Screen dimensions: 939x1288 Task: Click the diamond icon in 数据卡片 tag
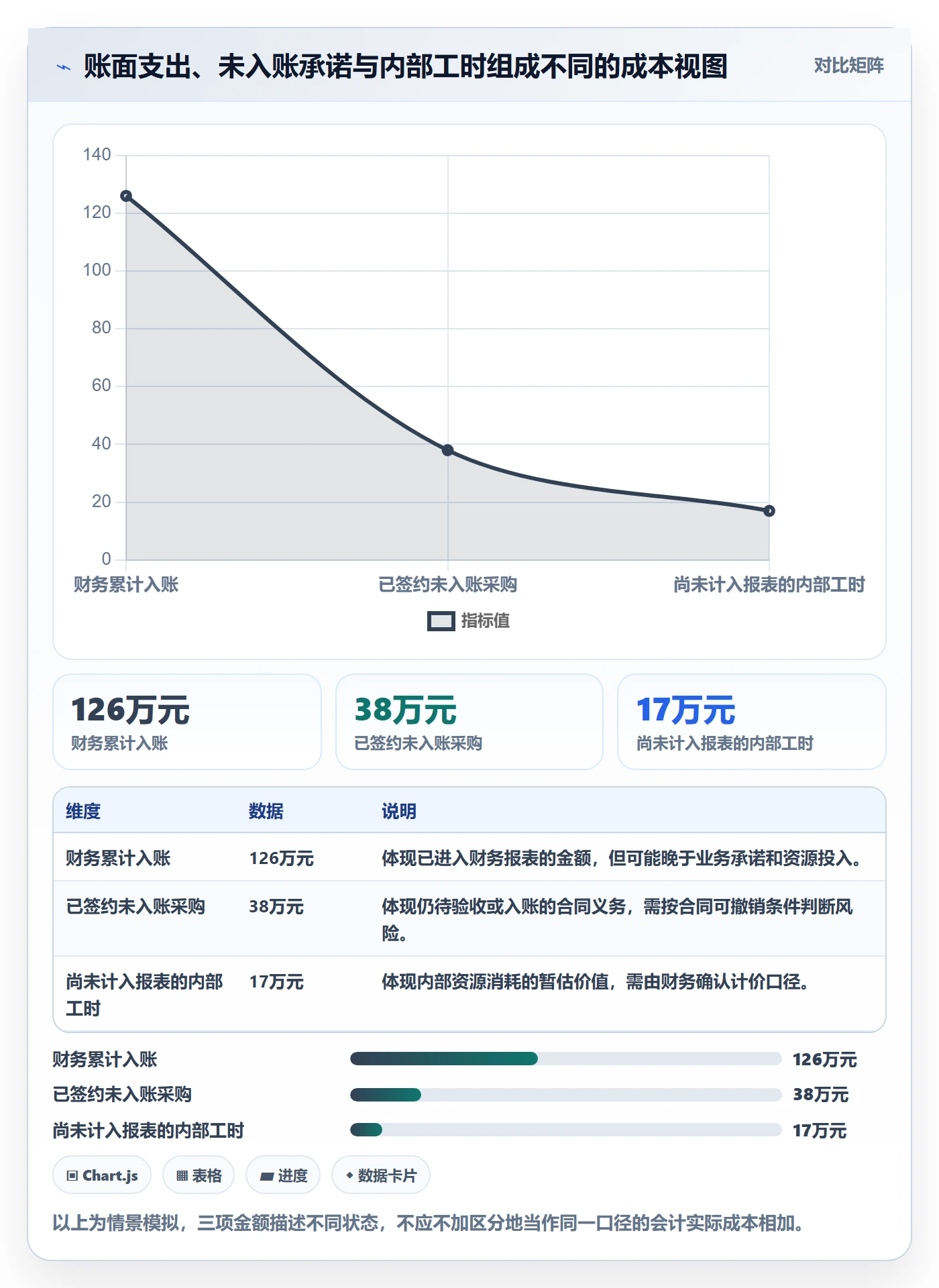(349, 1175)
